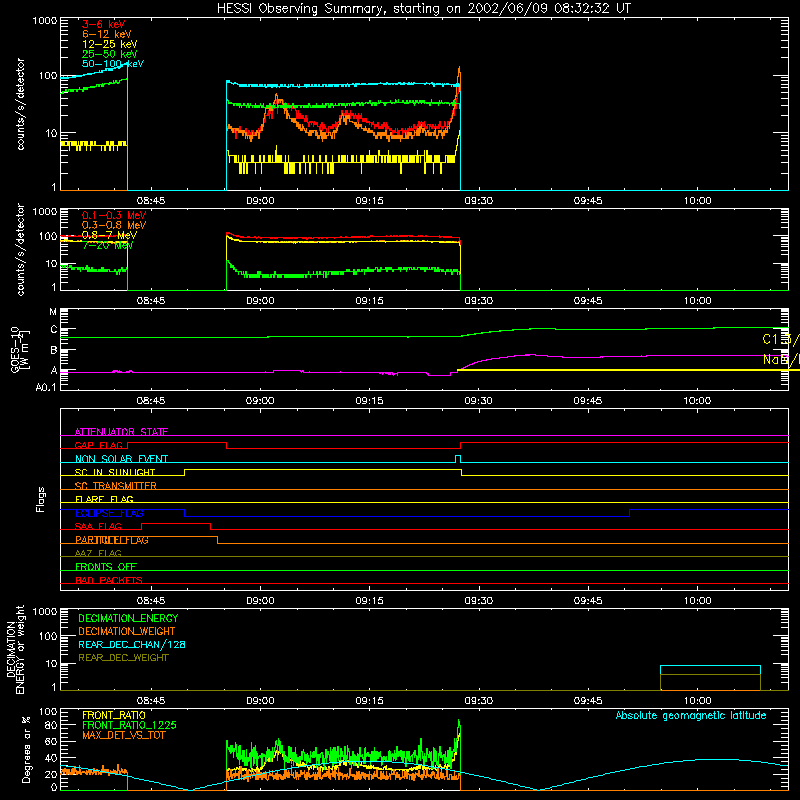Screen dimensions: 800x800
Task: Click the A0.1 tick label on GOES axis
Action: 46,387
